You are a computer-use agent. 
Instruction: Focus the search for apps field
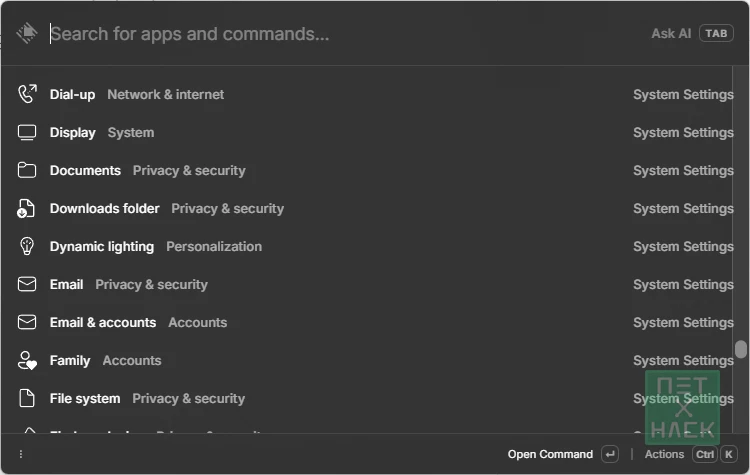coord(344,33)
